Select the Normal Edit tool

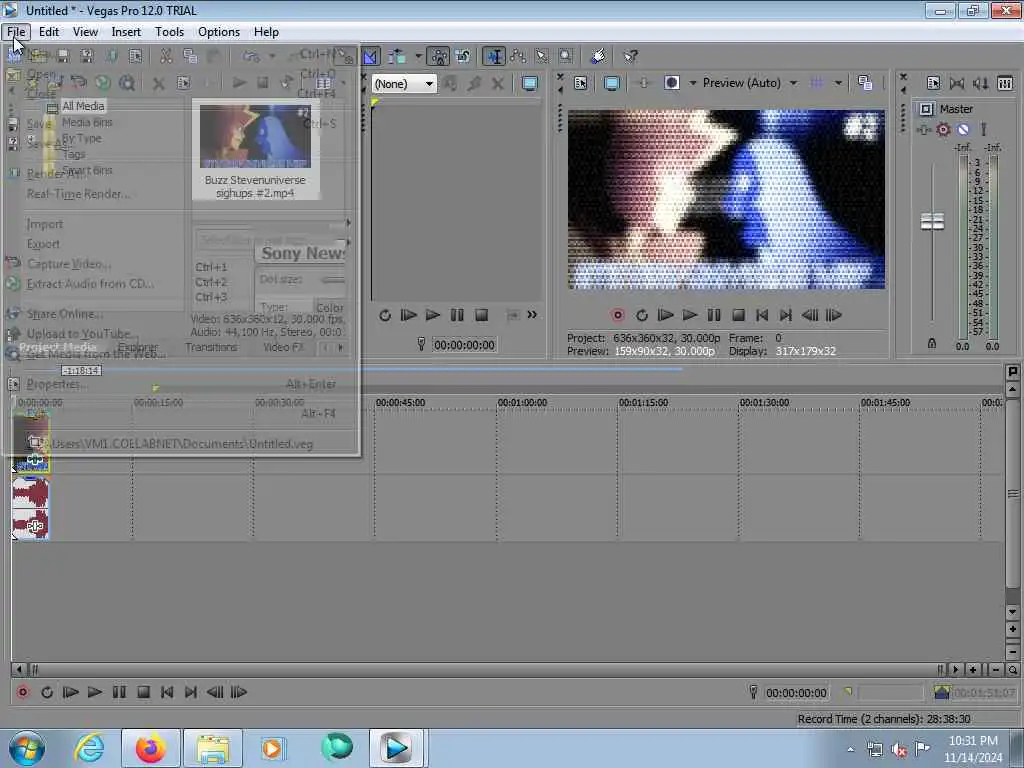click(x=494, y=56)
